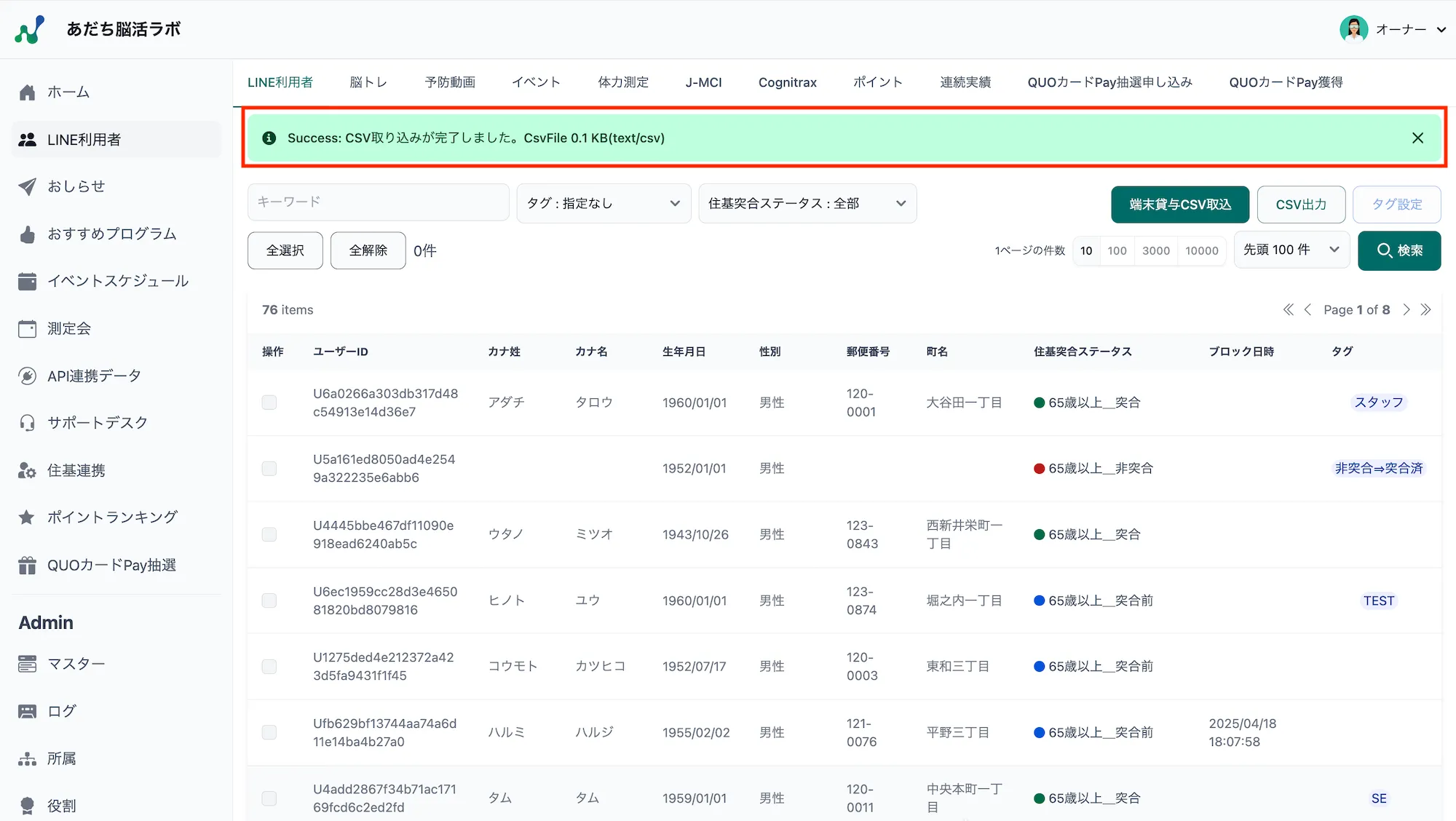Open the ログ section under Admin

pos(60,710)
